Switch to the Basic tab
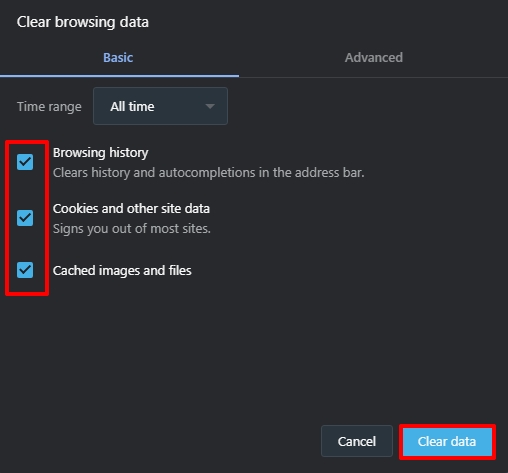Screen dimensions: 508x473 118,58
